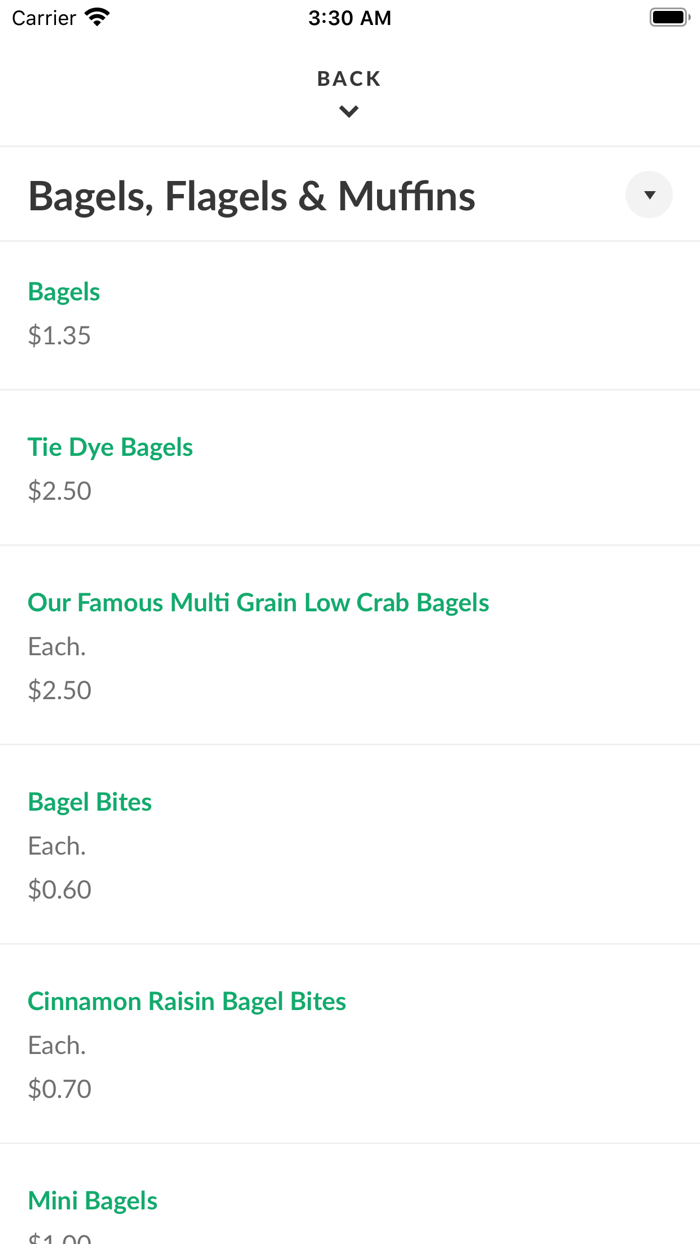Tap the Each. label under Bagel Bites
Viewport: 700px width, 1244px height.
(56, 845)
